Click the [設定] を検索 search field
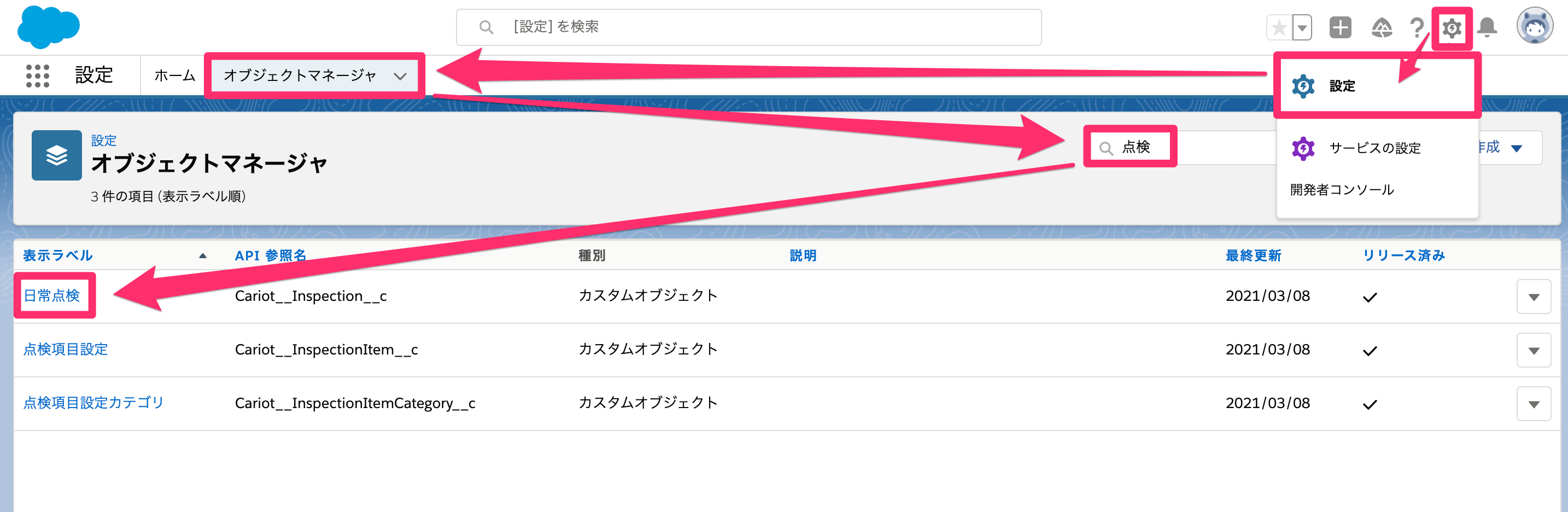Image resolution: width=1568 pixels, height=512 pixels. click(748, 27)
